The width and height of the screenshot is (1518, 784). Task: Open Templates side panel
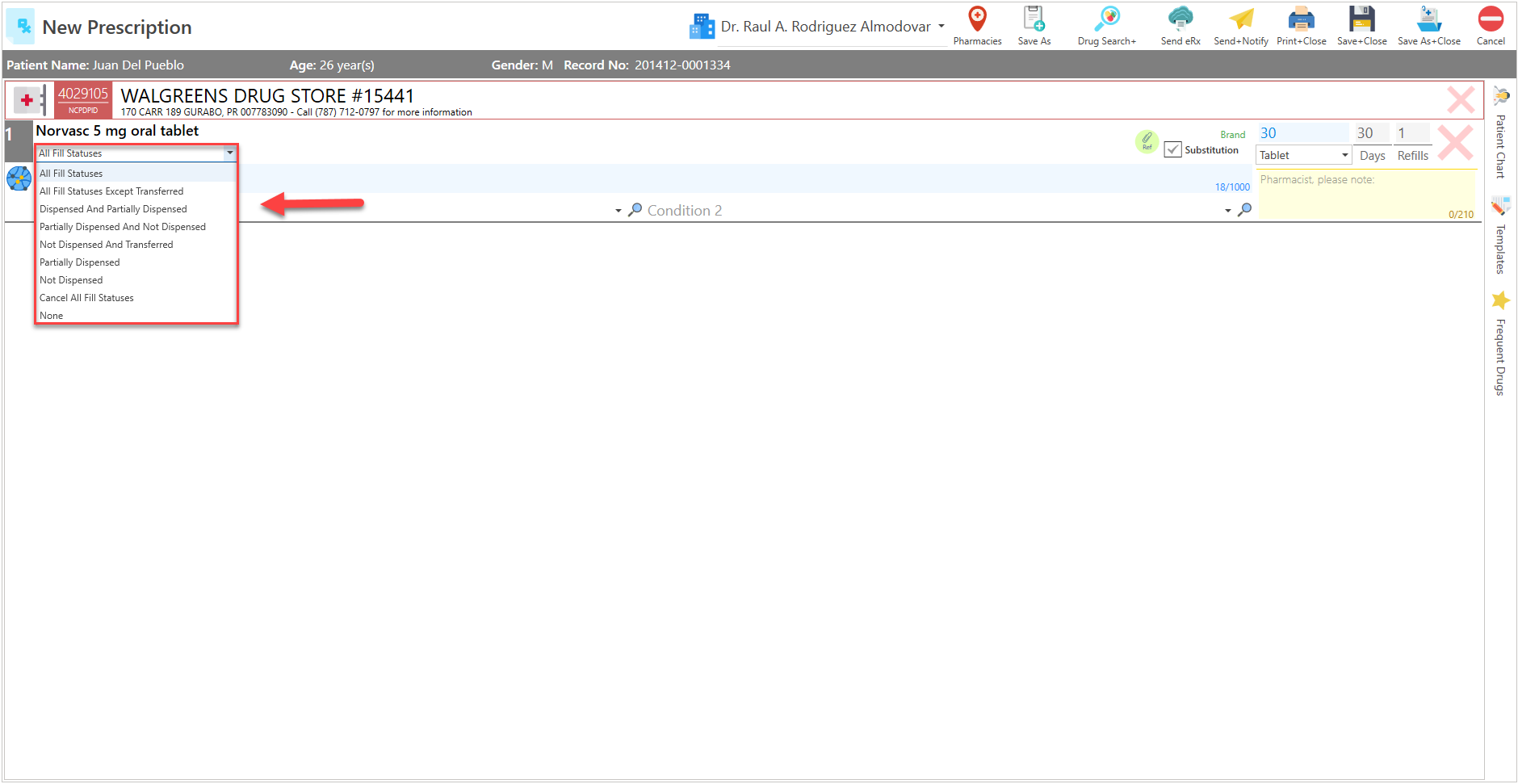1500,236
